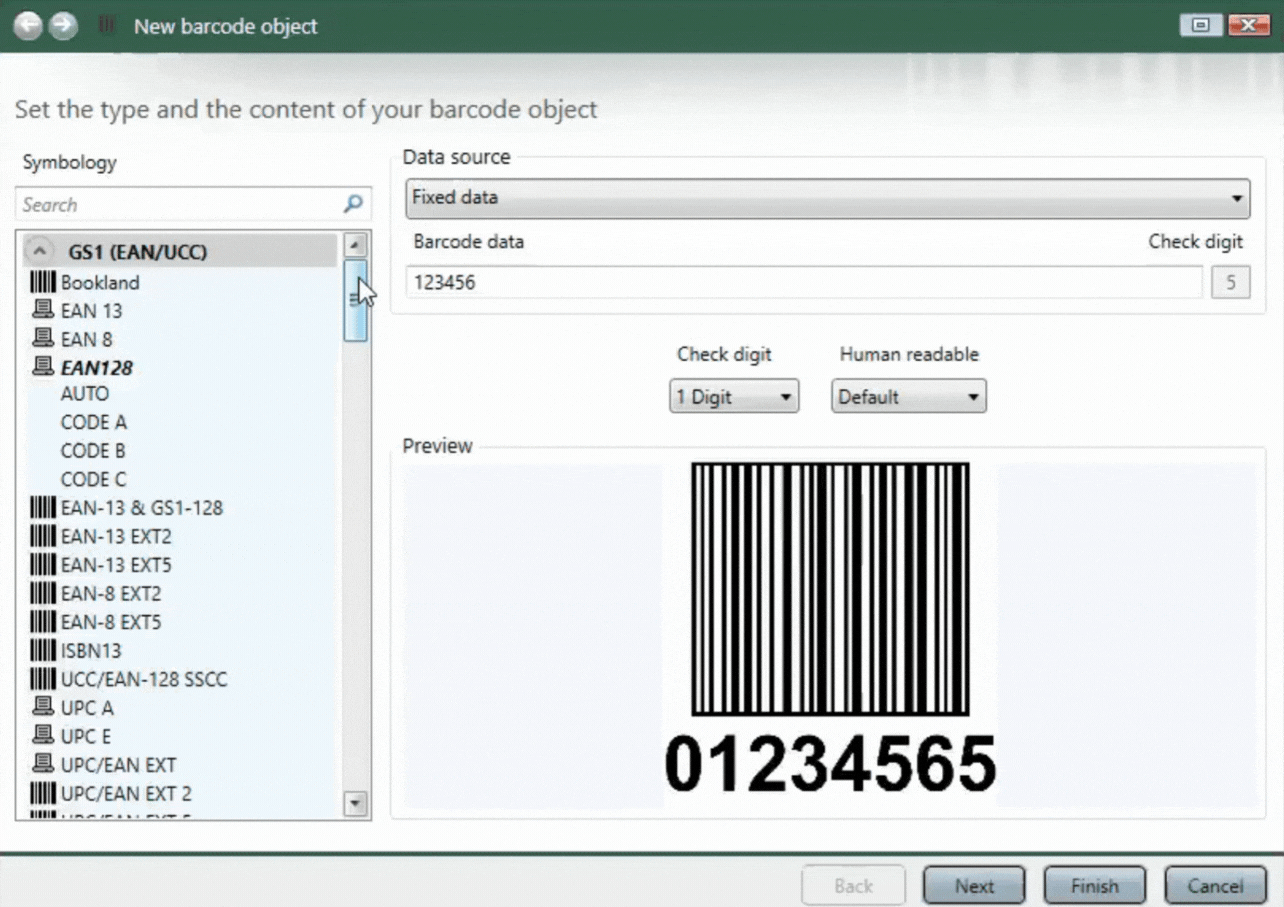Screen dimensions: 1284x907
Task: Select UCC/EAN-128 SSCC symbology
Action: pyautogui.click(x=144, y=679)
